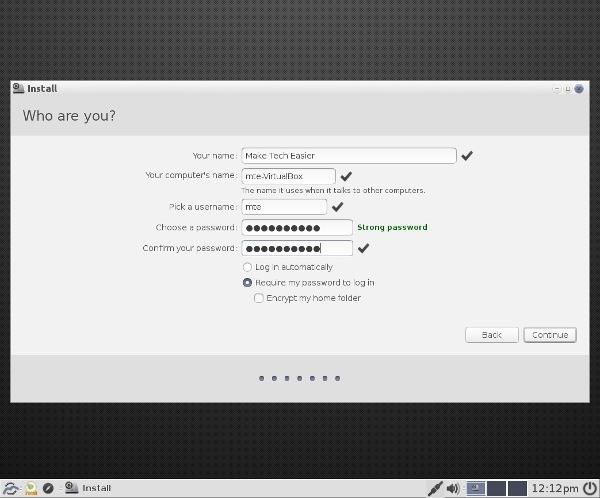600x498 pixels.
Task: Select Log in automatically option
Action: 288,267
